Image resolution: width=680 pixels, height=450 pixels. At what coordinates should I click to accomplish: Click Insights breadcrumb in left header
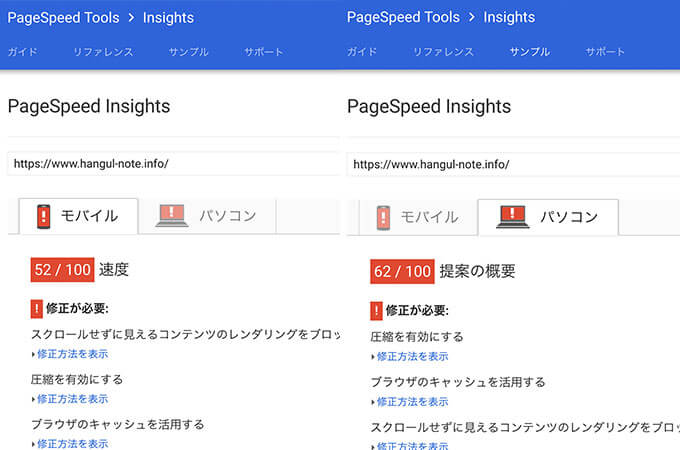(168, 18)
